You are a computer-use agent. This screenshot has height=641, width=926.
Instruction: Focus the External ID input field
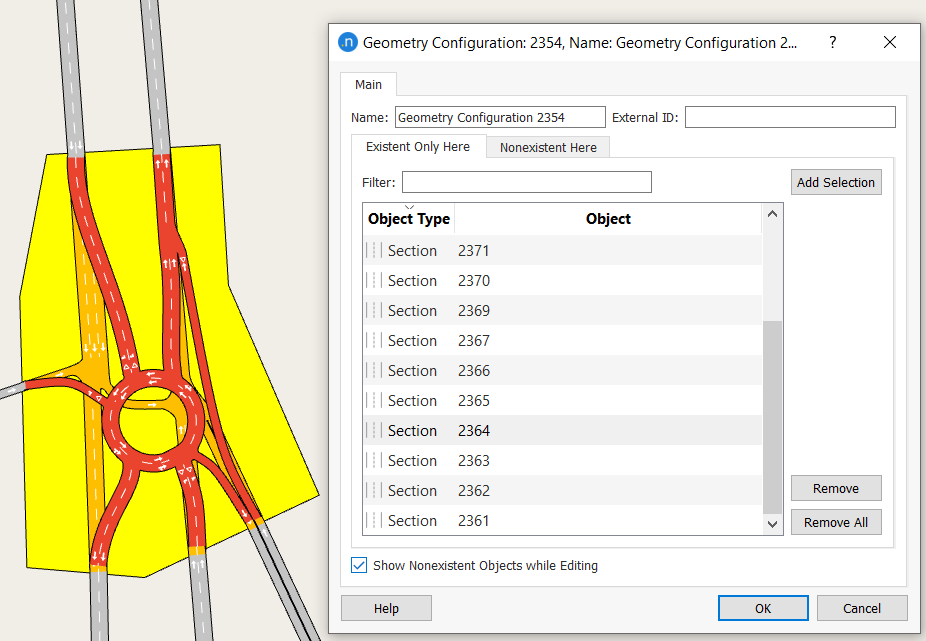[789, 118]
